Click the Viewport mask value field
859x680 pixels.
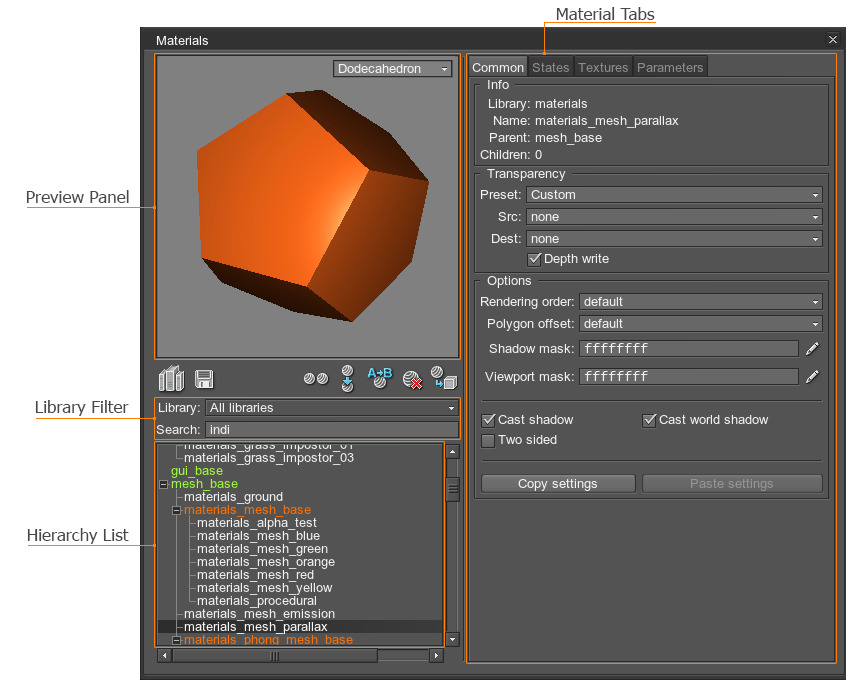(x=689, y=376)
